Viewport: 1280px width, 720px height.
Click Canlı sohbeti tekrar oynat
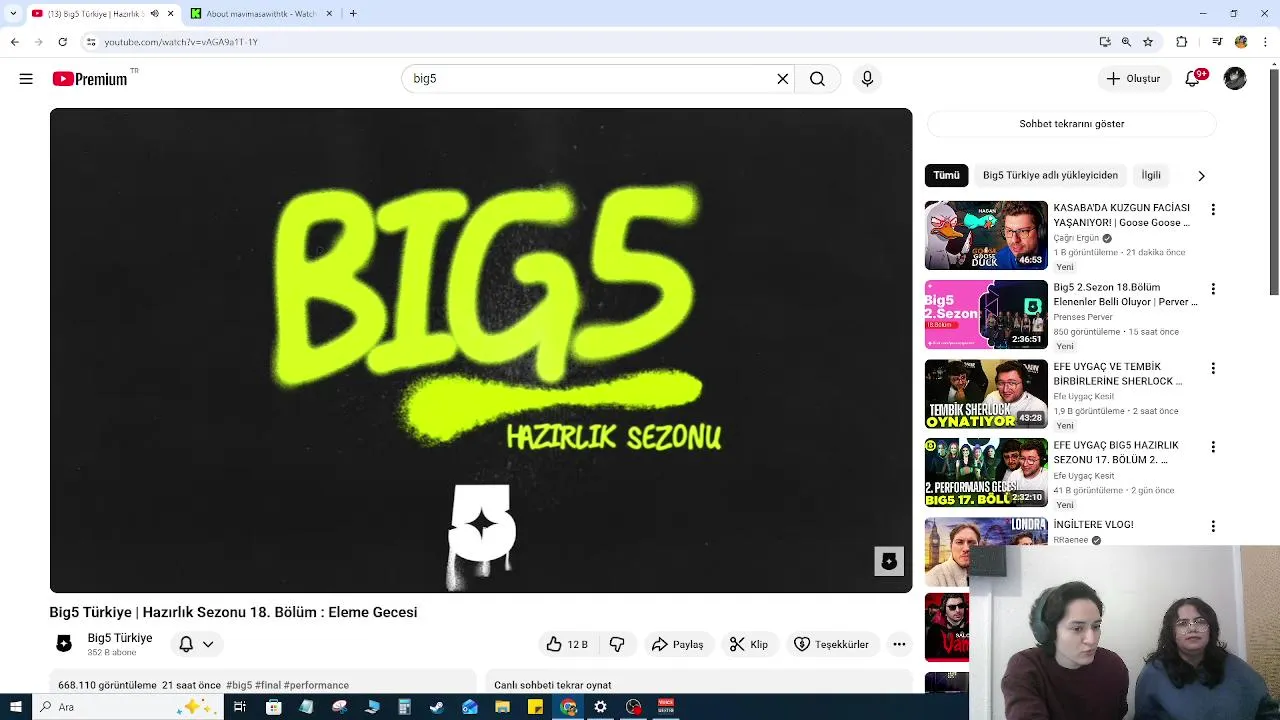pyautogui.click(x=553, y=685)
